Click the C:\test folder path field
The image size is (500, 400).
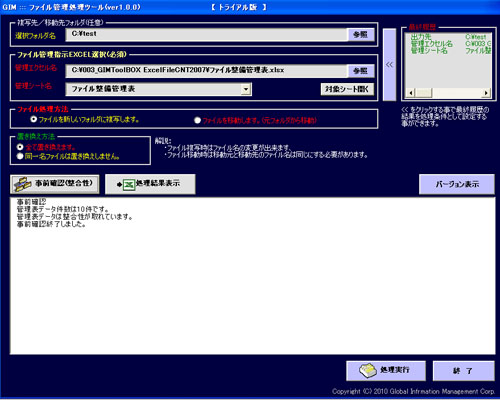(x=206, y=34)
